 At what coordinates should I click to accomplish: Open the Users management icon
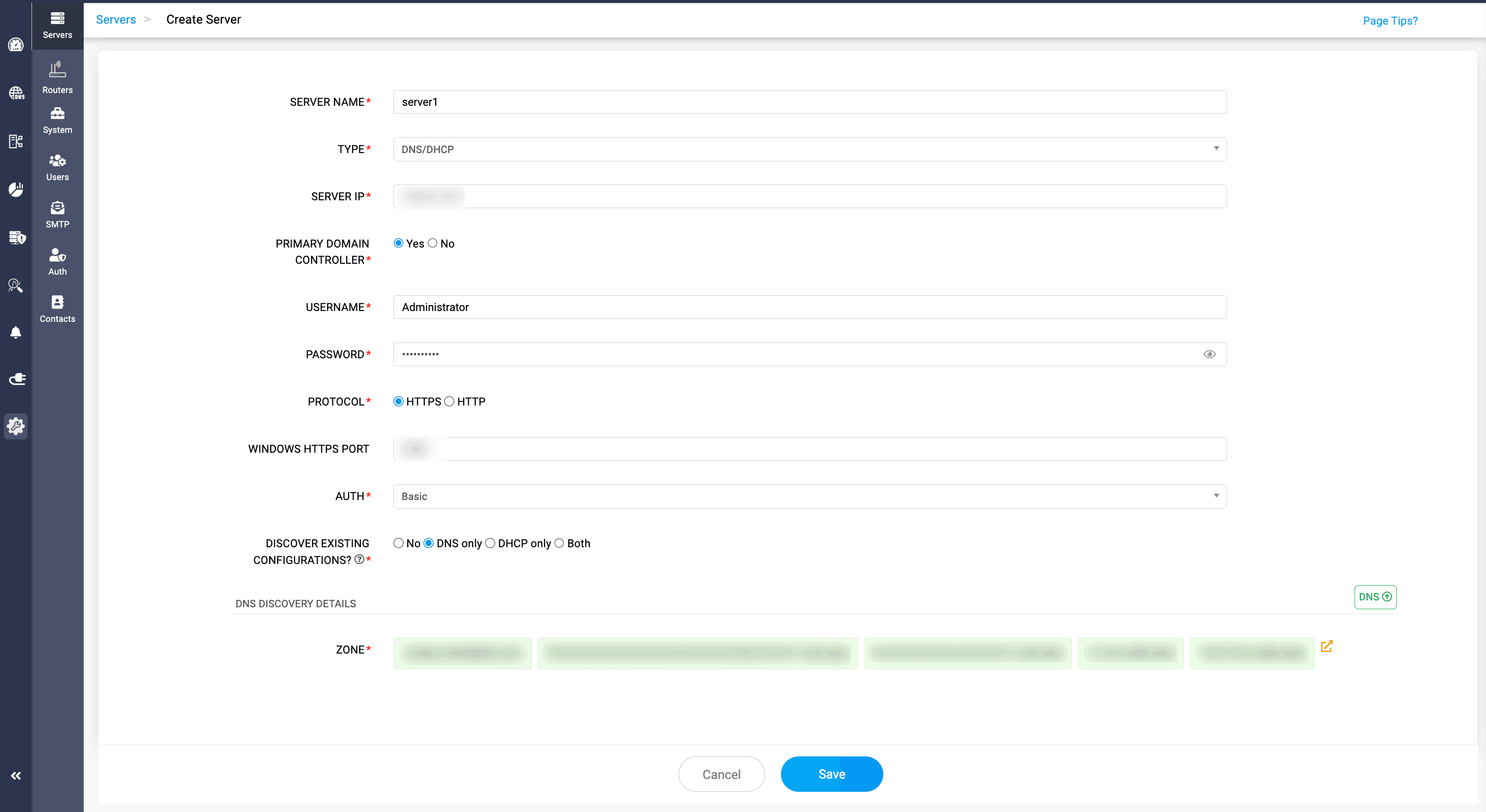(x=57, y=167)
